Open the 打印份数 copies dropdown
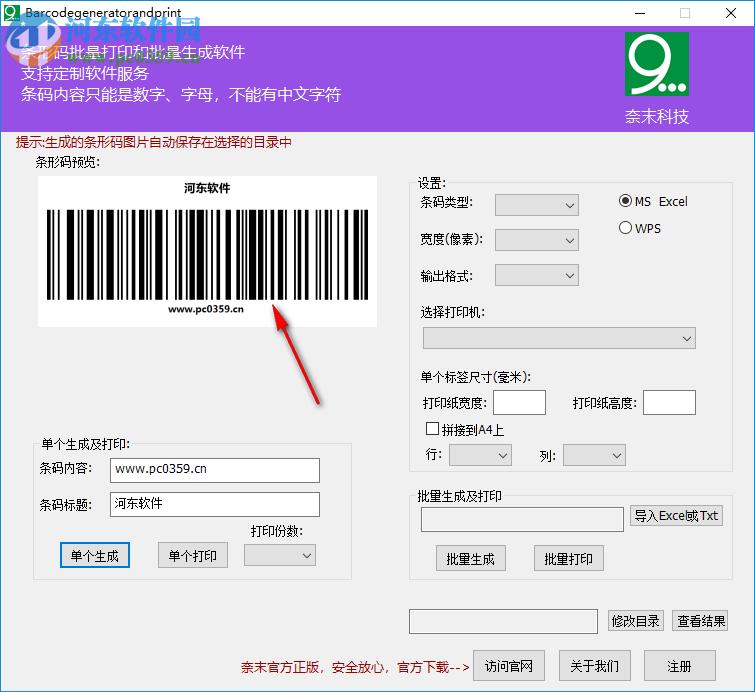The width and height of the screenshot is (755, 692). coord(280,555)
